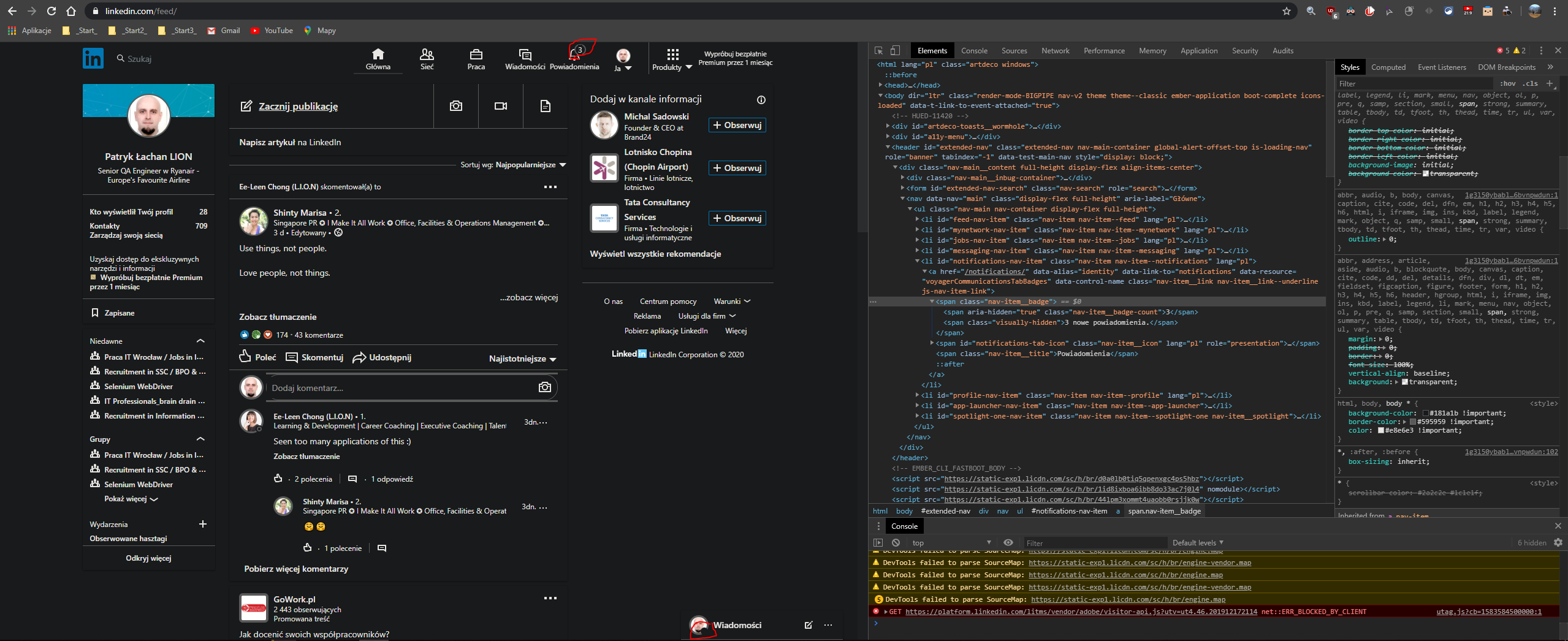Open three-dot menu on Ee-Leen Chong post

(x=550, y=187)
